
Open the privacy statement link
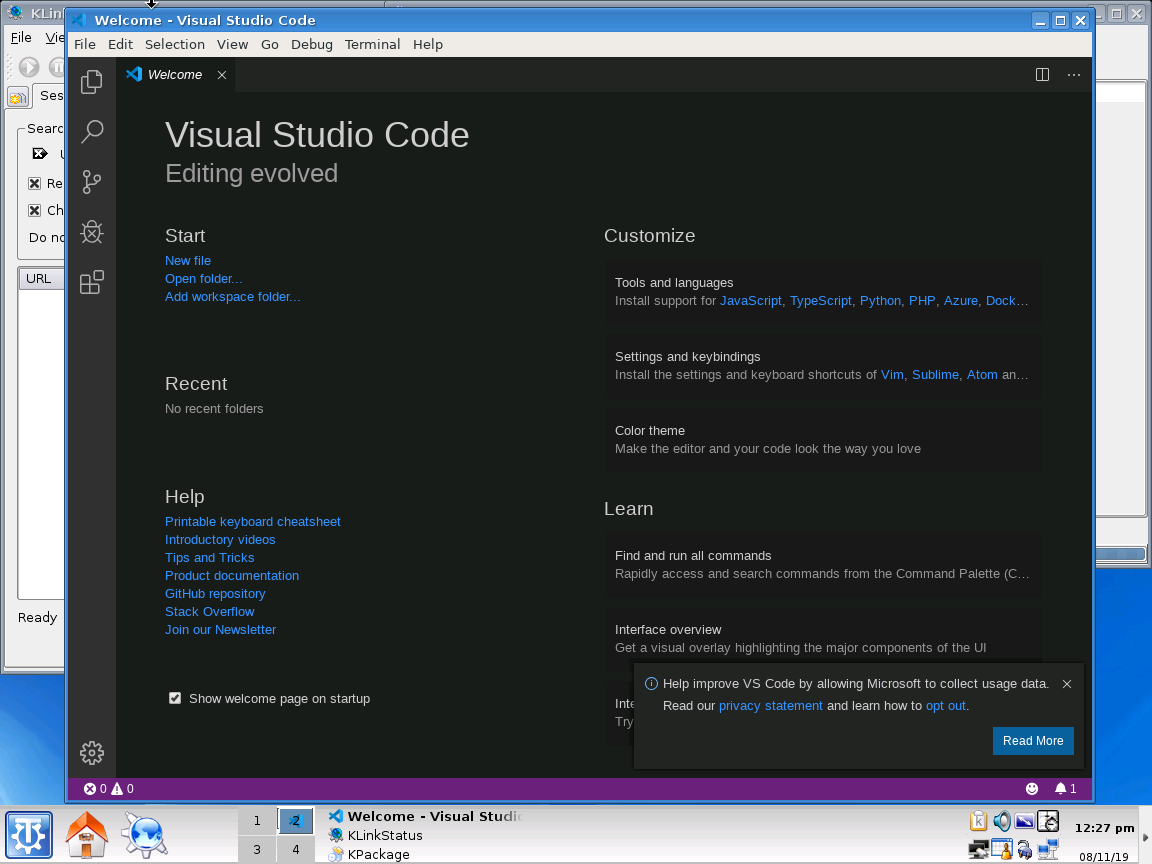point(771,705)
